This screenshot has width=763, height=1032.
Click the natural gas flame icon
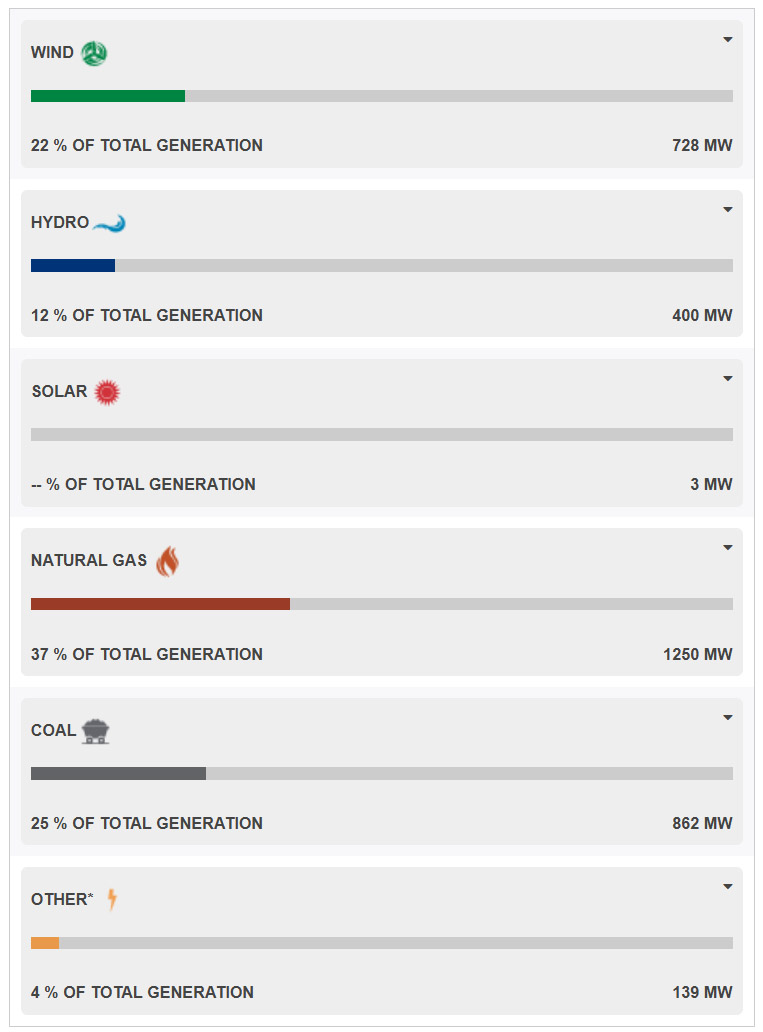point(167,561)
